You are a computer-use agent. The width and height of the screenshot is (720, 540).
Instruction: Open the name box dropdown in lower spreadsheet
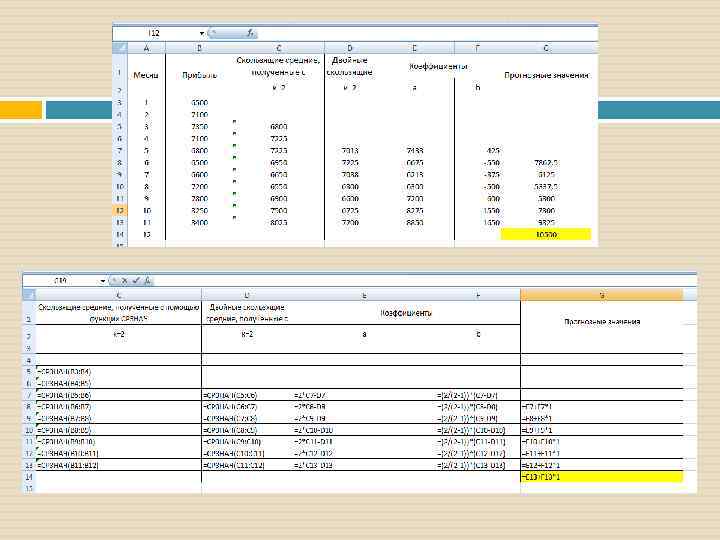pos(103,281)
